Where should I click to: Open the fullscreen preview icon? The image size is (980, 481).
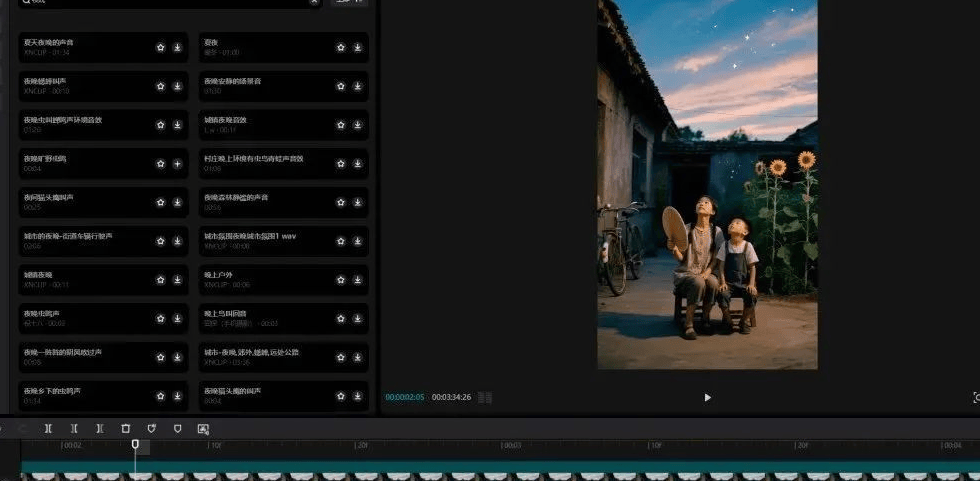coord(975,397)
